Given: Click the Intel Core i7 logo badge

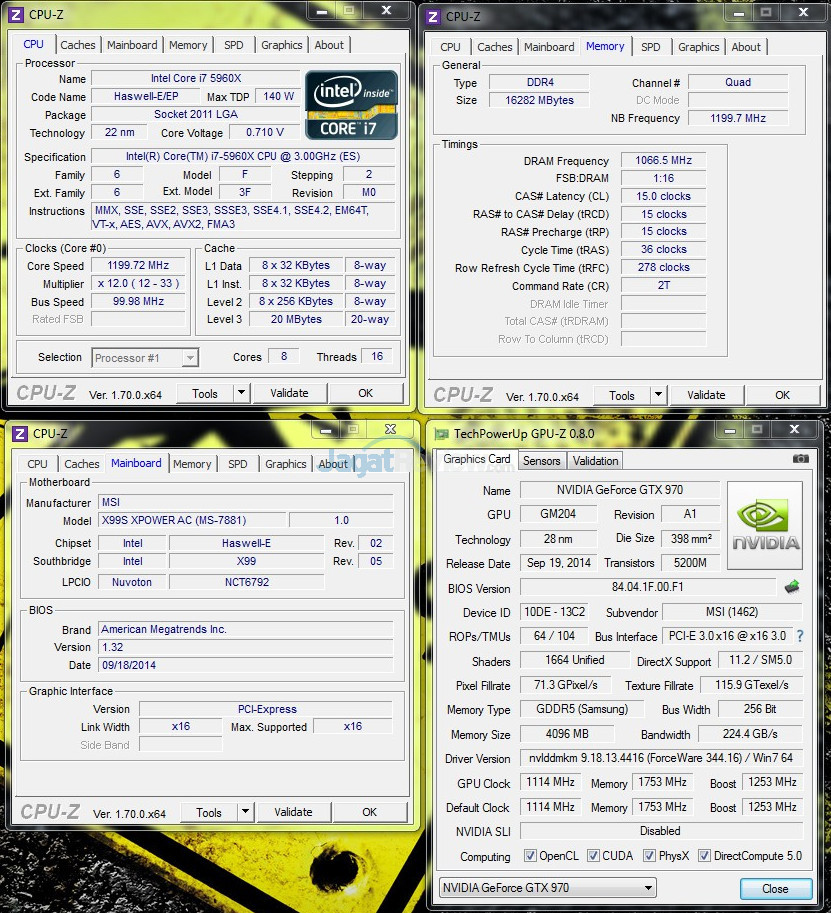Looking at the screenshot, I should click(x=351, y=105).
